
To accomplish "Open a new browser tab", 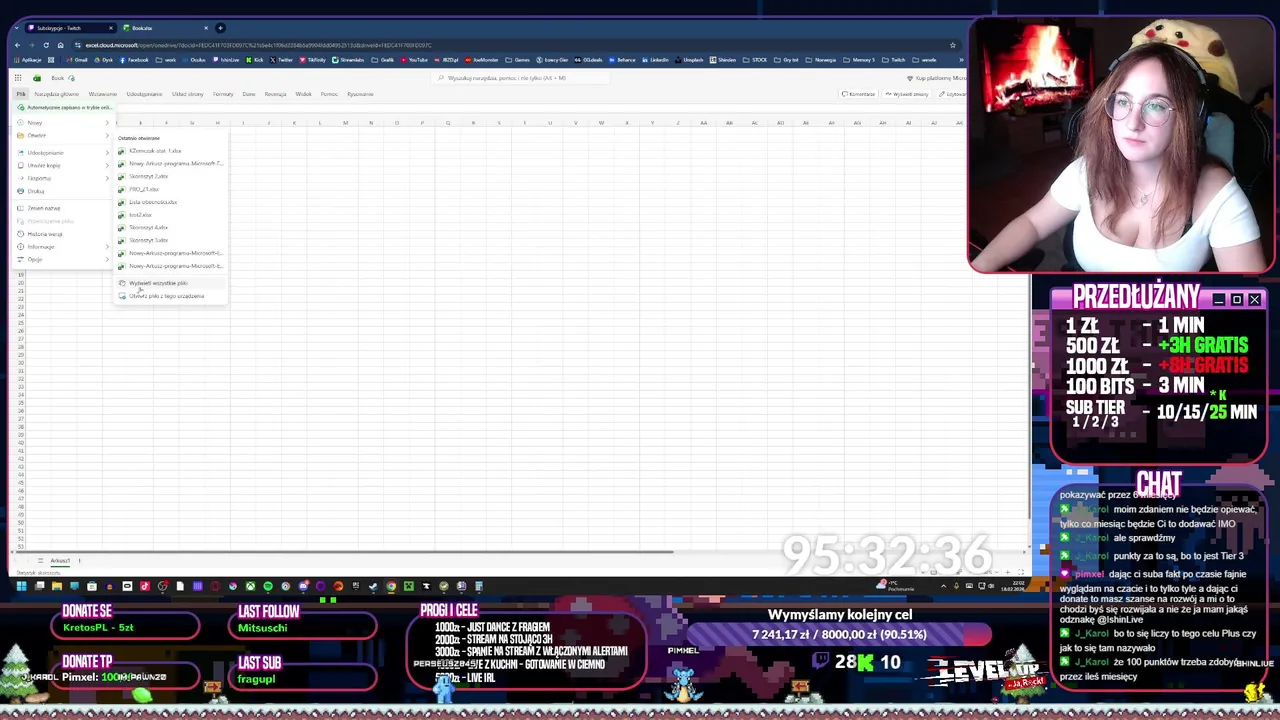I will coord(220,28).
